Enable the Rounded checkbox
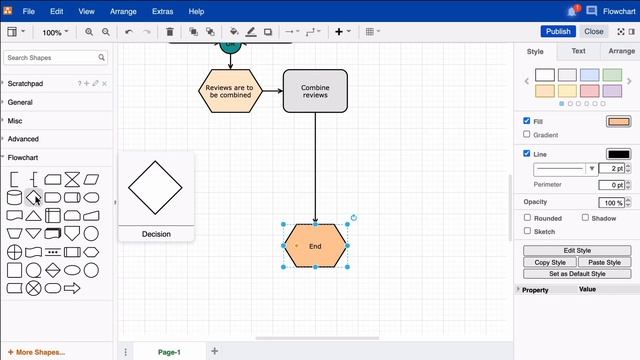The width and height of the screenshot is (640, 360). pos(527,218)
